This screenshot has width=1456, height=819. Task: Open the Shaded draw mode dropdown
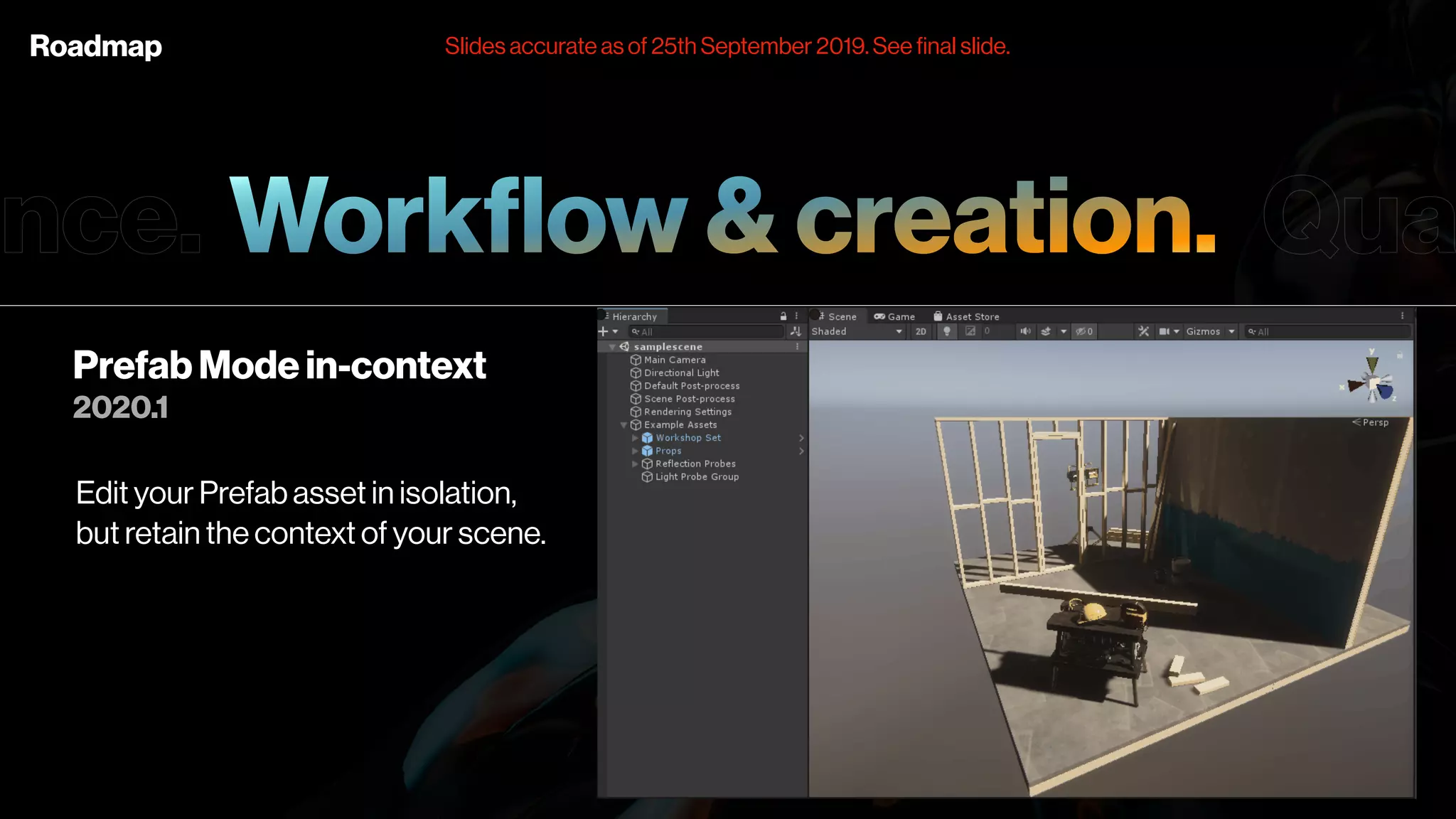click(x=857, y=331)
